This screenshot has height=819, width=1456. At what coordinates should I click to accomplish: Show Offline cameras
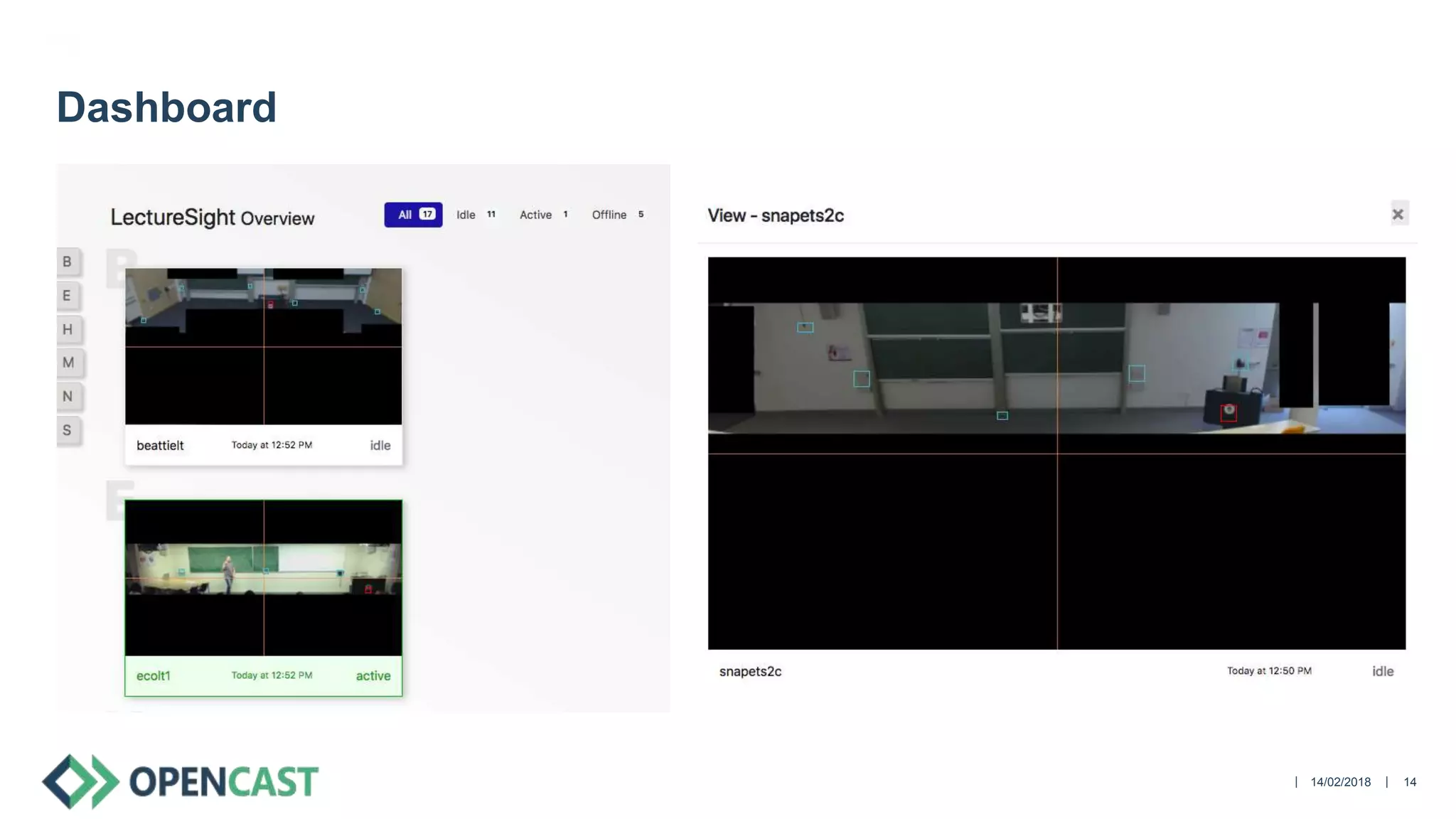click(x=618, y=215)
